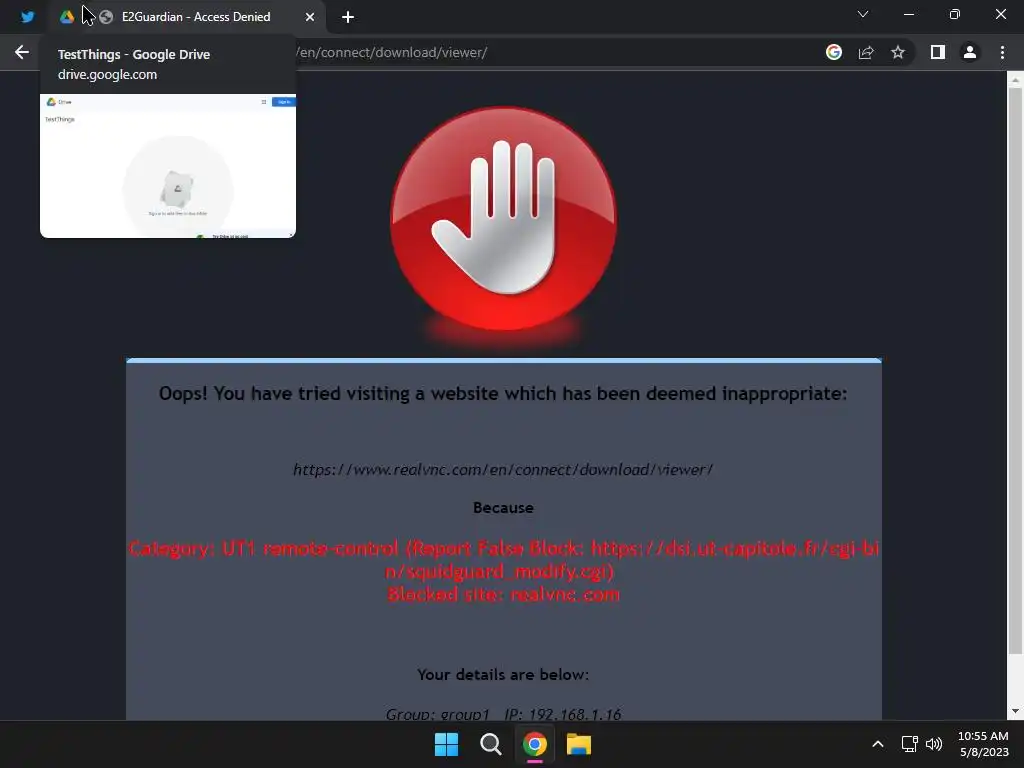Go back to the previous page
1024x768 pixels.
[22, 52]
